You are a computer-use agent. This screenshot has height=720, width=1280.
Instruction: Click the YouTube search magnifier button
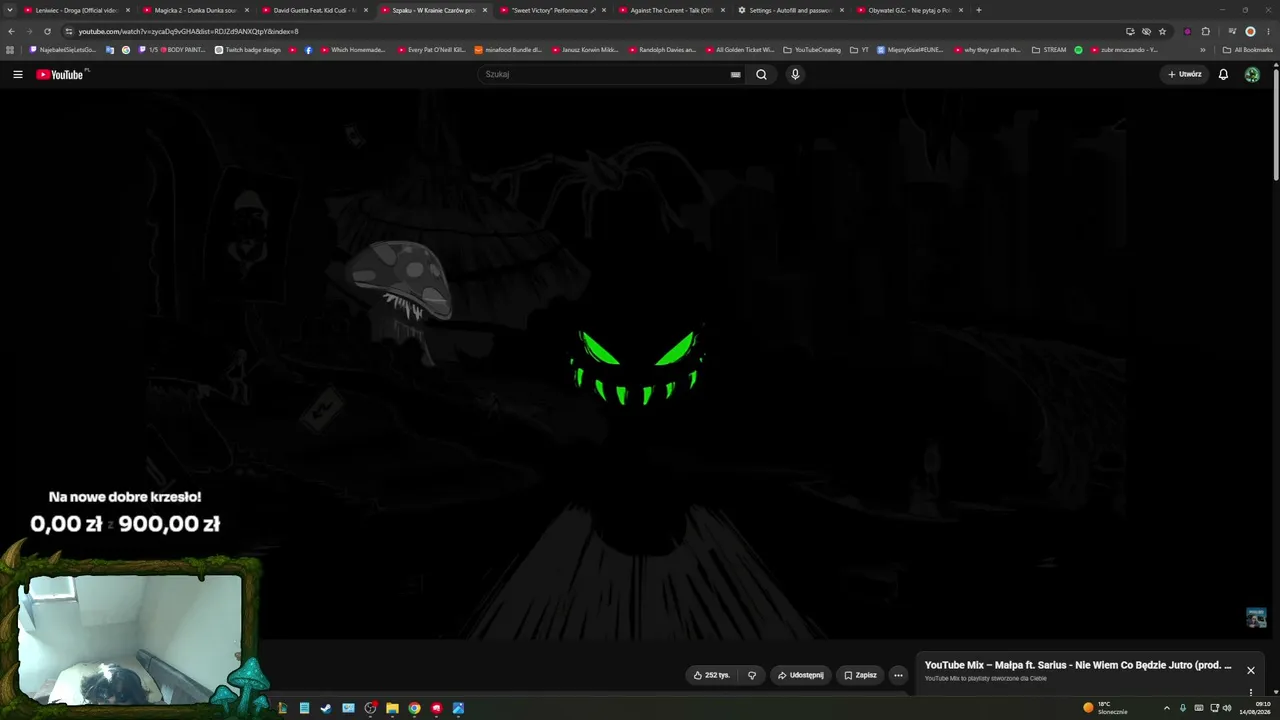(x=761, y=74)
